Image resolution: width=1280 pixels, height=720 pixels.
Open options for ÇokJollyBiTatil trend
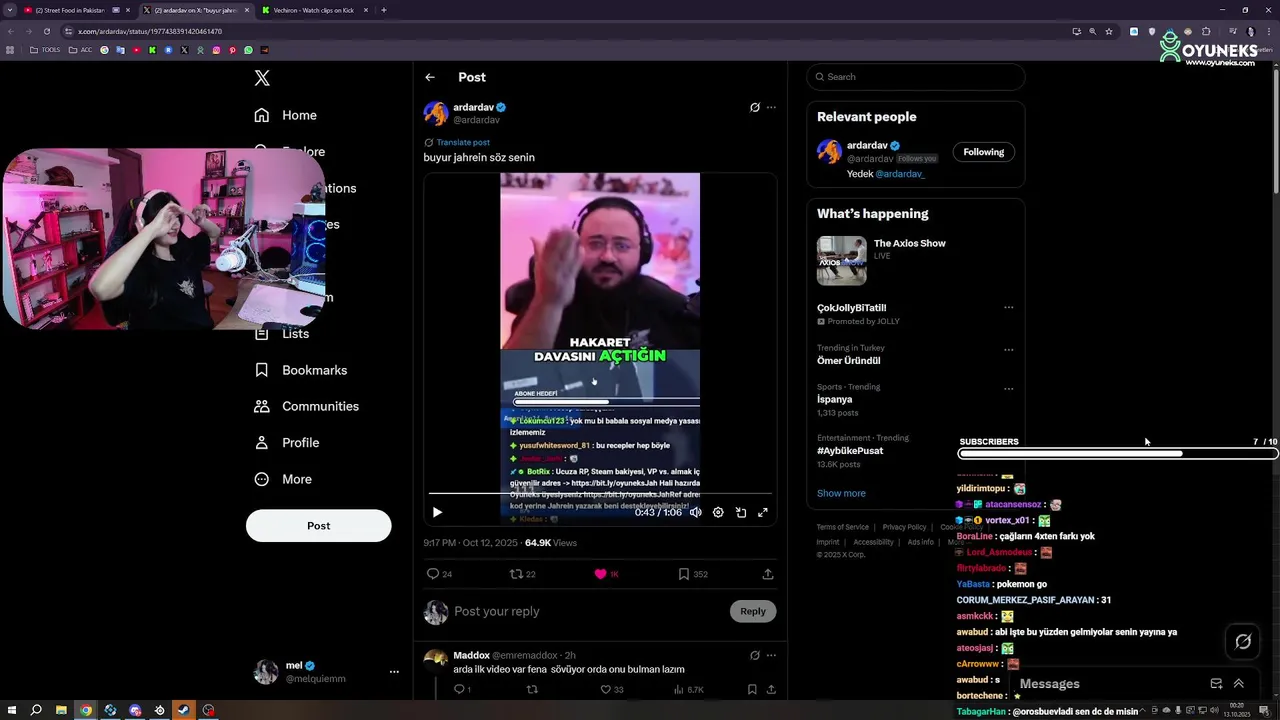[1008, 308]
